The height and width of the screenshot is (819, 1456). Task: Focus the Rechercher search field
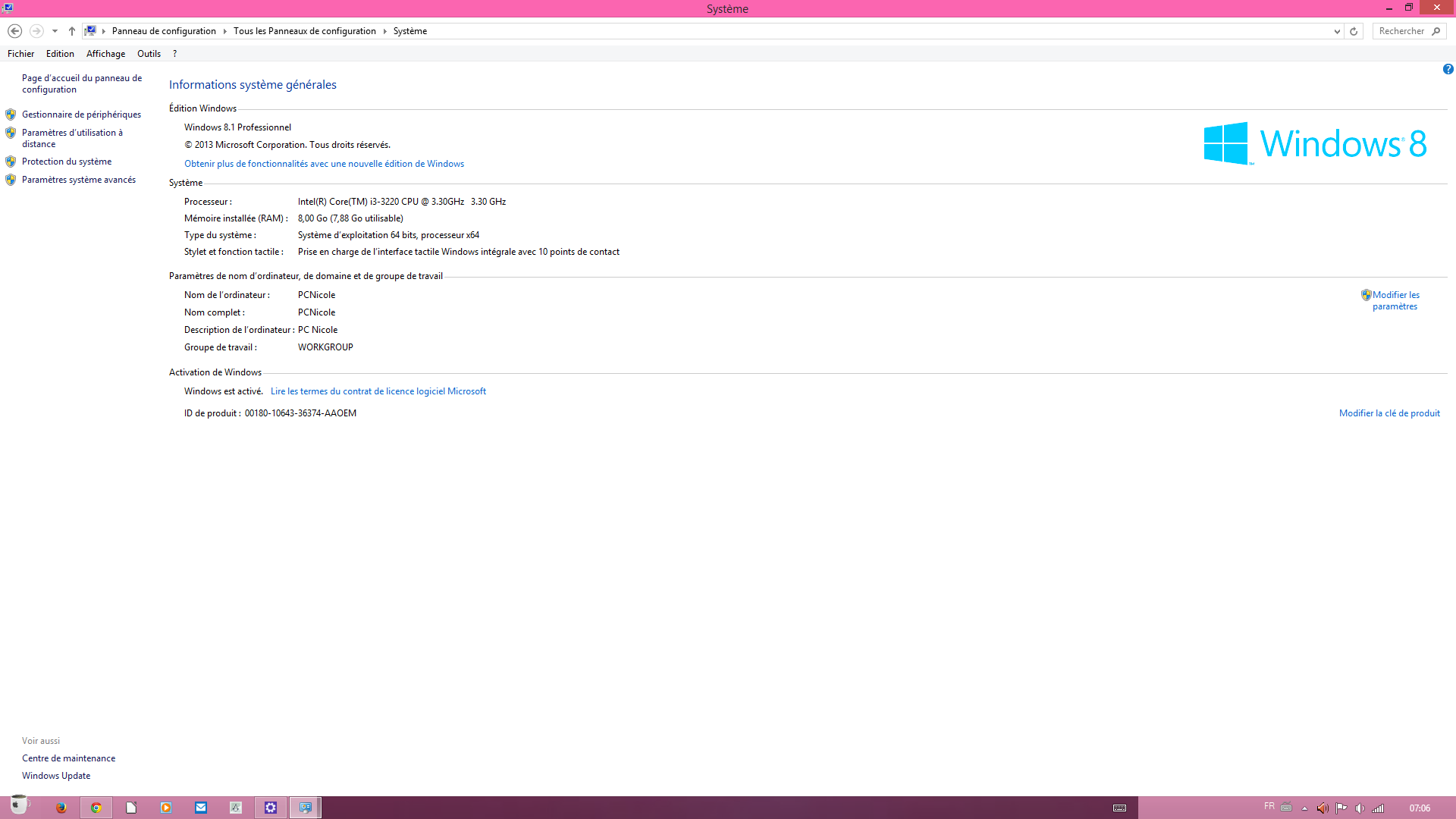tap(1401, 31)
